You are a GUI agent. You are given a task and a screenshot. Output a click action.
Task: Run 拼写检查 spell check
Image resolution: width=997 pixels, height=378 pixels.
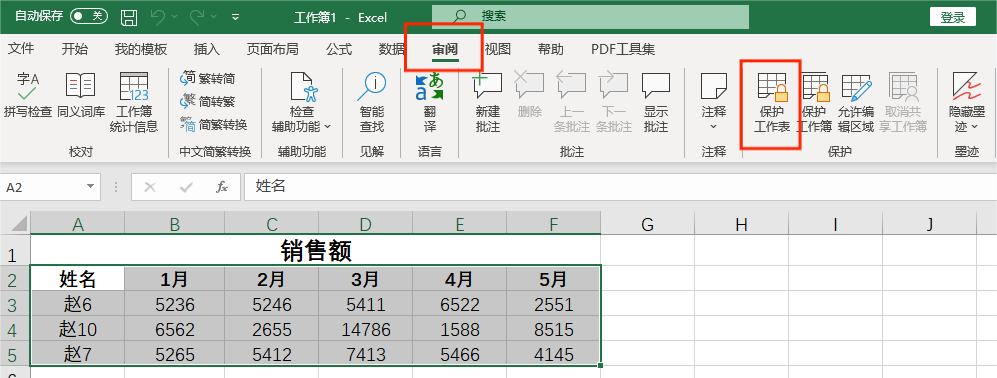click(x=27, y=95)
